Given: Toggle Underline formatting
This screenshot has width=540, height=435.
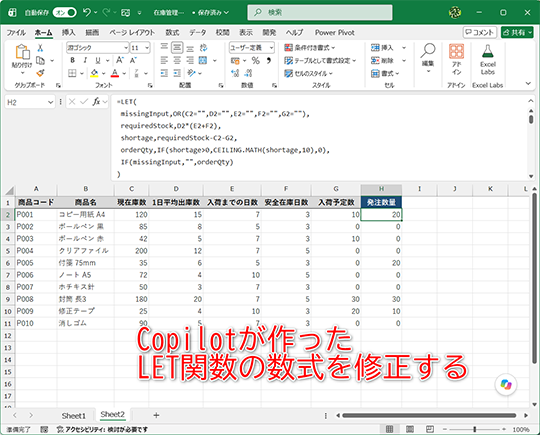Looking at the screenshot, I should pos(98,60).
